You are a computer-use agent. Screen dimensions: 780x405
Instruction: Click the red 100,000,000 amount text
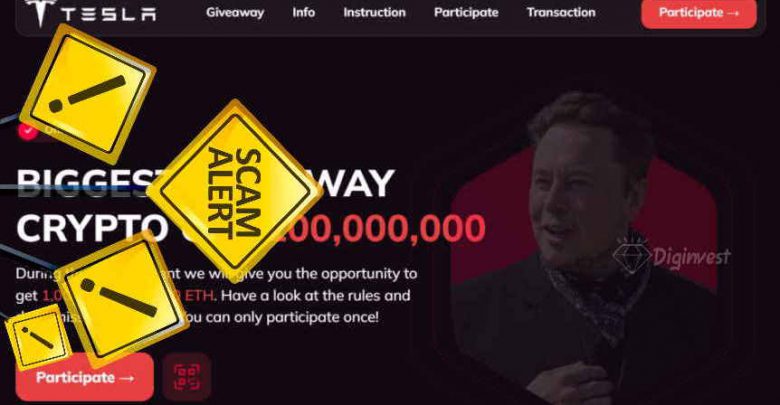[x=381, y=228]
